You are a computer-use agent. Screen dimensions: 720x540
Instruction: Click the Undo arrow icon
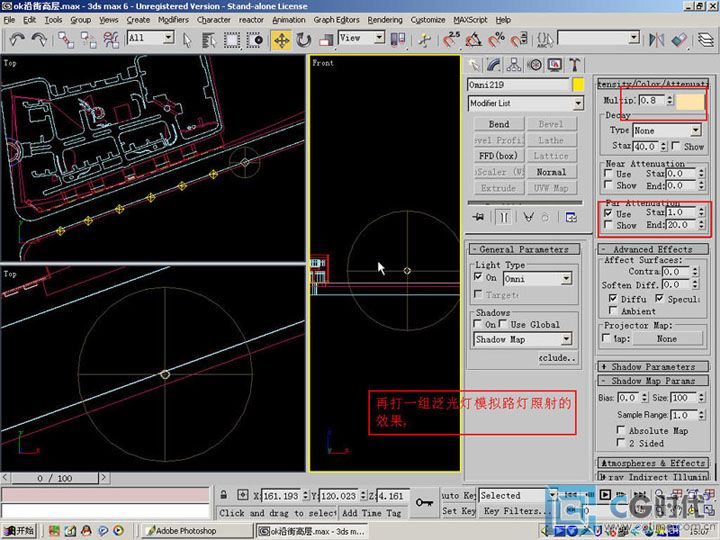tap(17, 39)
